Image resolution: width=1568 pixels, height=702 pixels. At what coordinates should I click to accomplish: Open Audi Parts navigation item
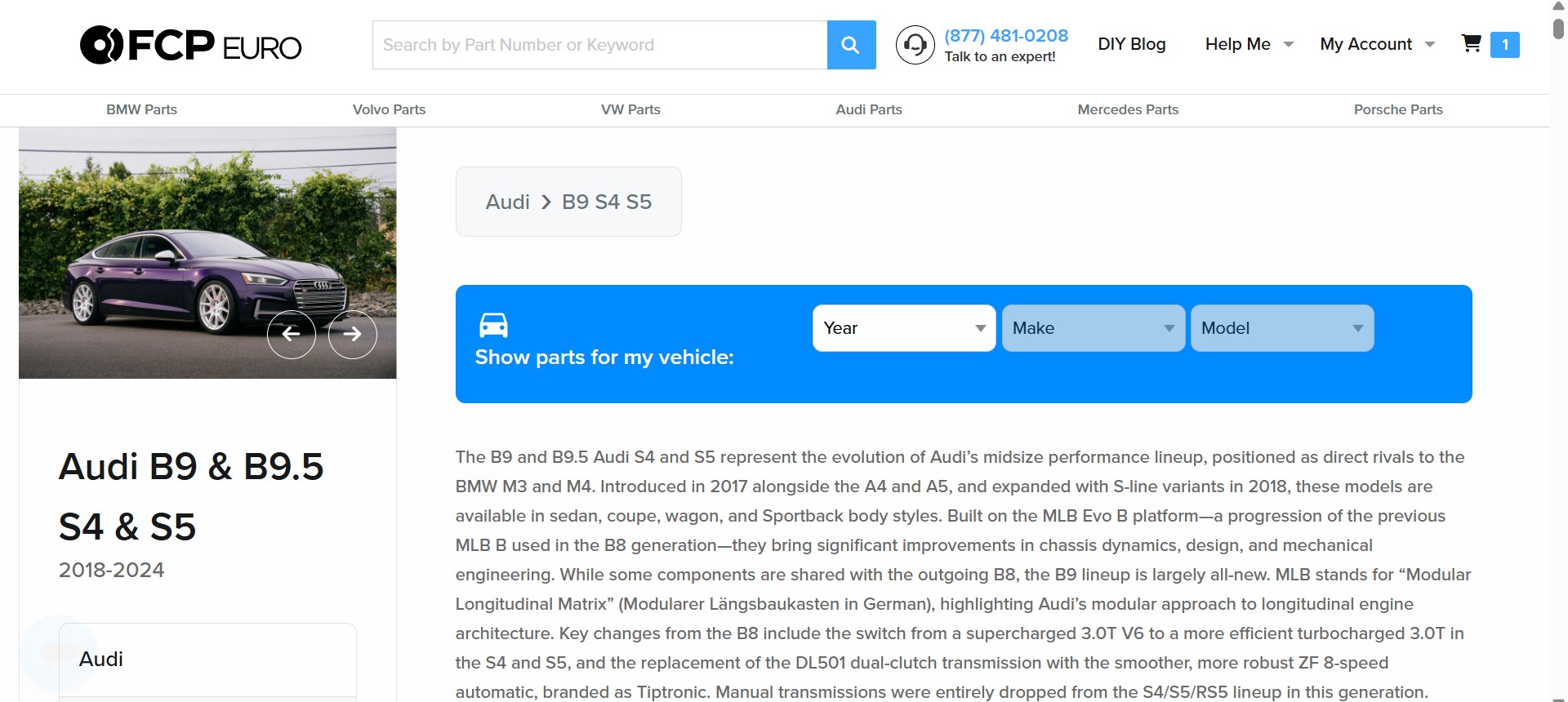pyautogui.click(x=869, y=109)
